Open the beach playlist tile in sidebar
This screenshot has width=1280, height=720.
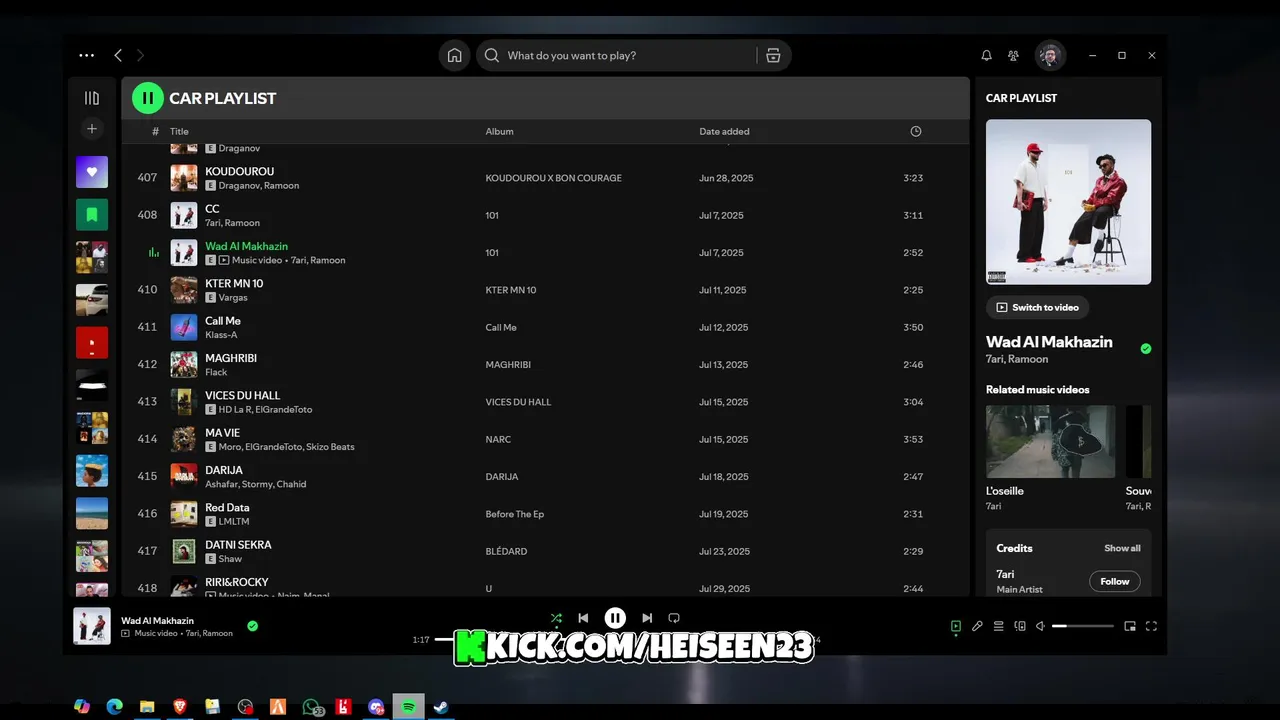92,514
